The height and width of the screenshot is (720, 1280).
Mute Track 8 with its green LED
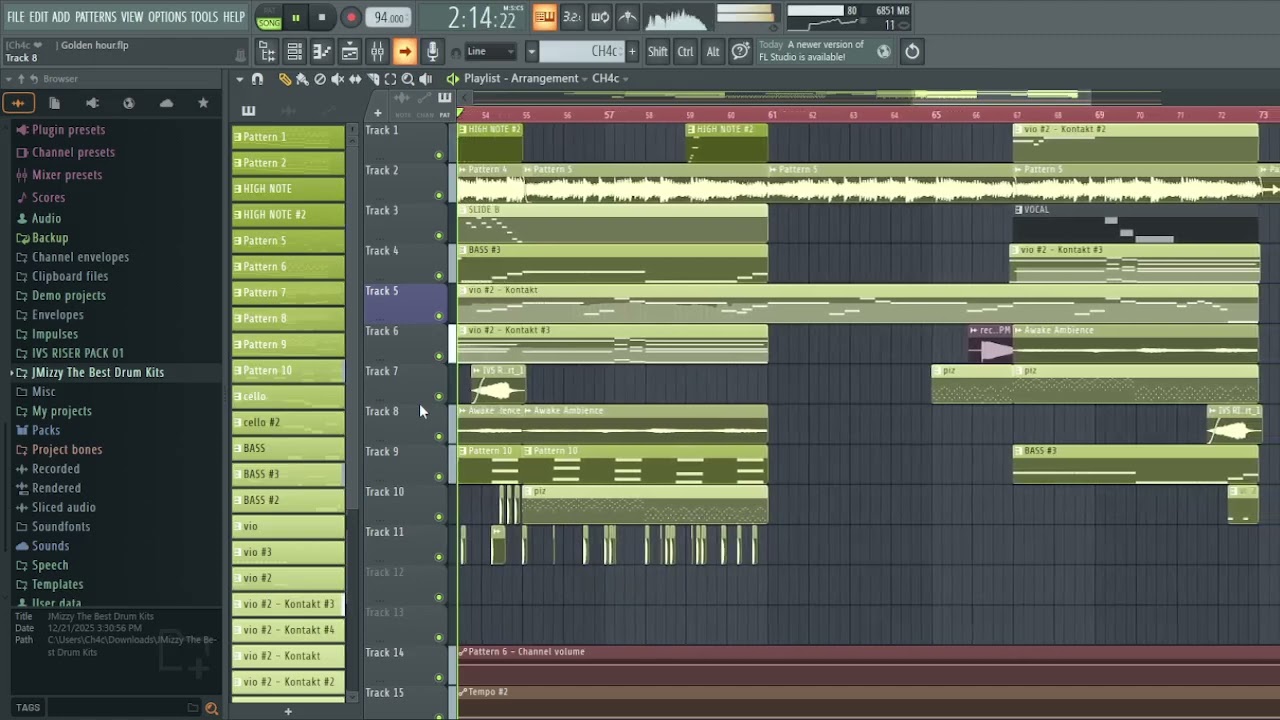[x=439, y=437]
